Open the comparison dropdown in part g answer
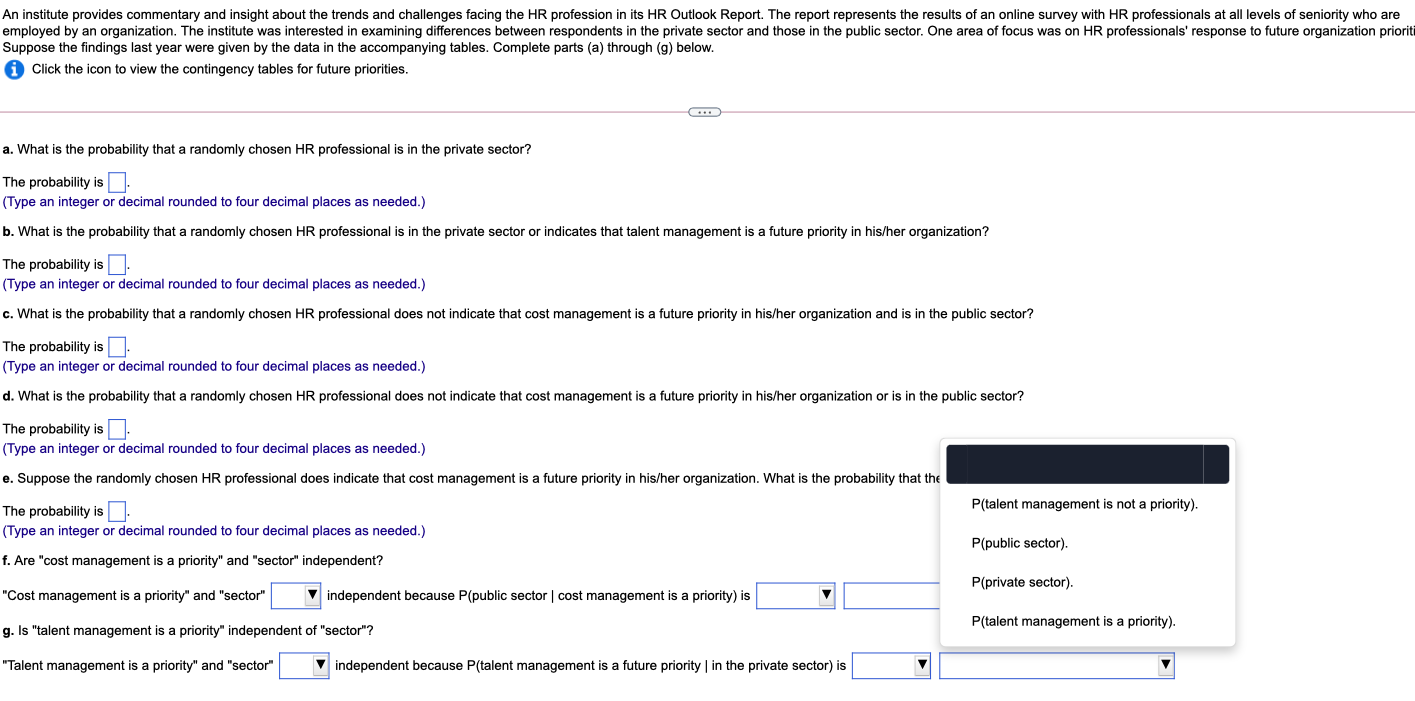 [x=889, y=664]
